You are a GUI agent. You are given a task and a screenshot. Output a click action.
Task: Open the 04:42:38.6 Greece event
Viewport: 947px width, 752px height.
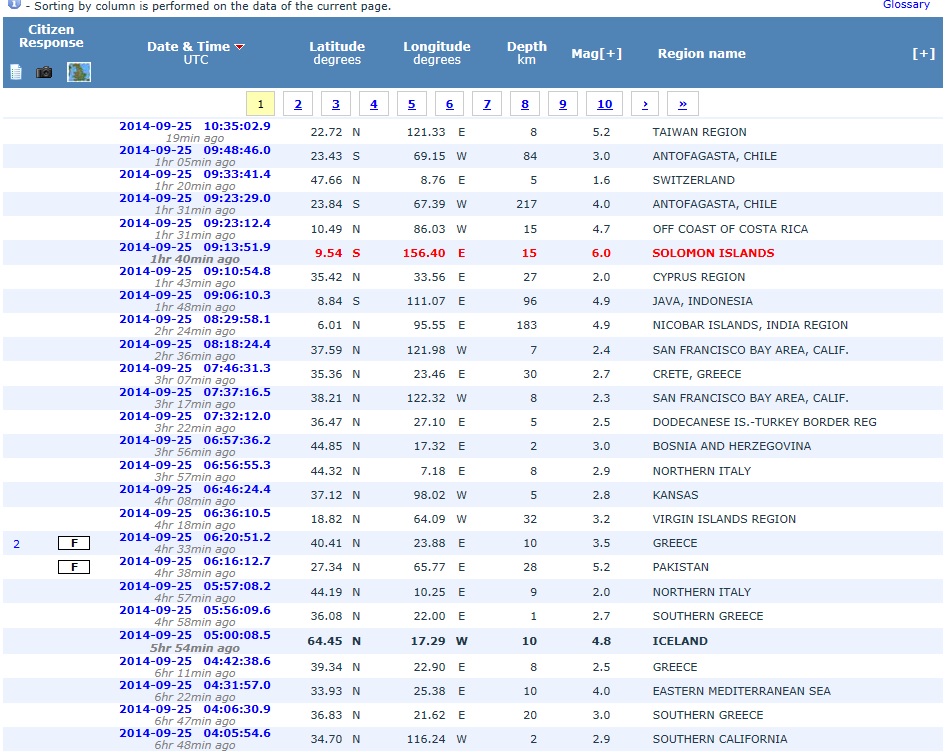pos(194,661)
